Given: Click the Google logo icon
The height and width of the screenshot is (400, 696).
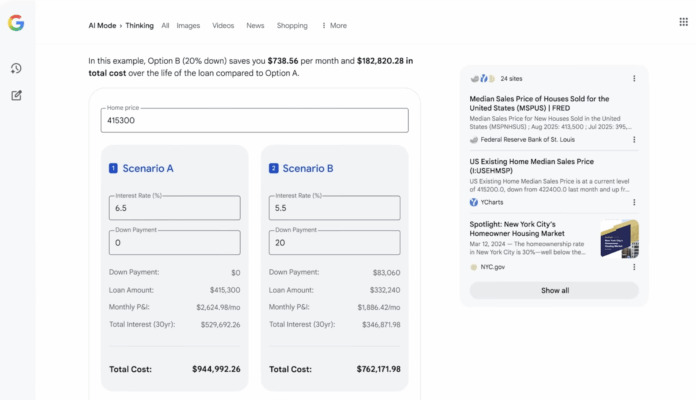Looking at the screenshot, I should point(16,24).
